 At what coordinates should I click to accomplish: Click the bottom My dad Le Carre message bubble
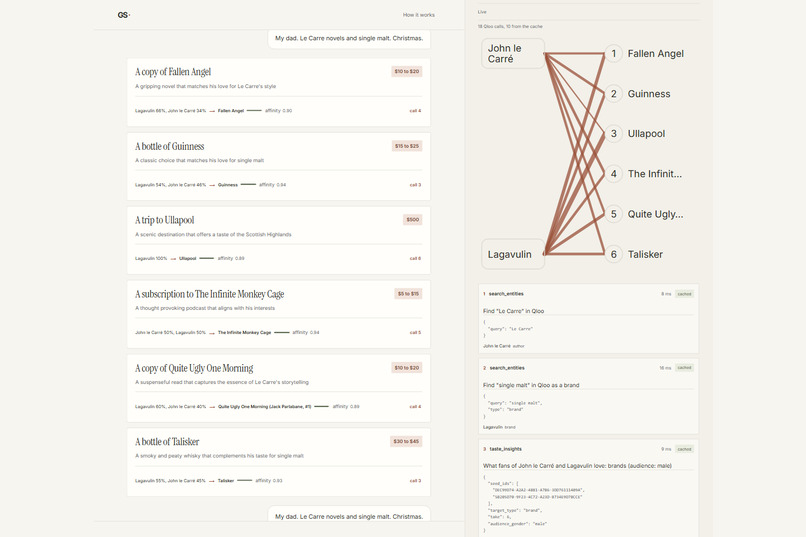coord(349,515)
